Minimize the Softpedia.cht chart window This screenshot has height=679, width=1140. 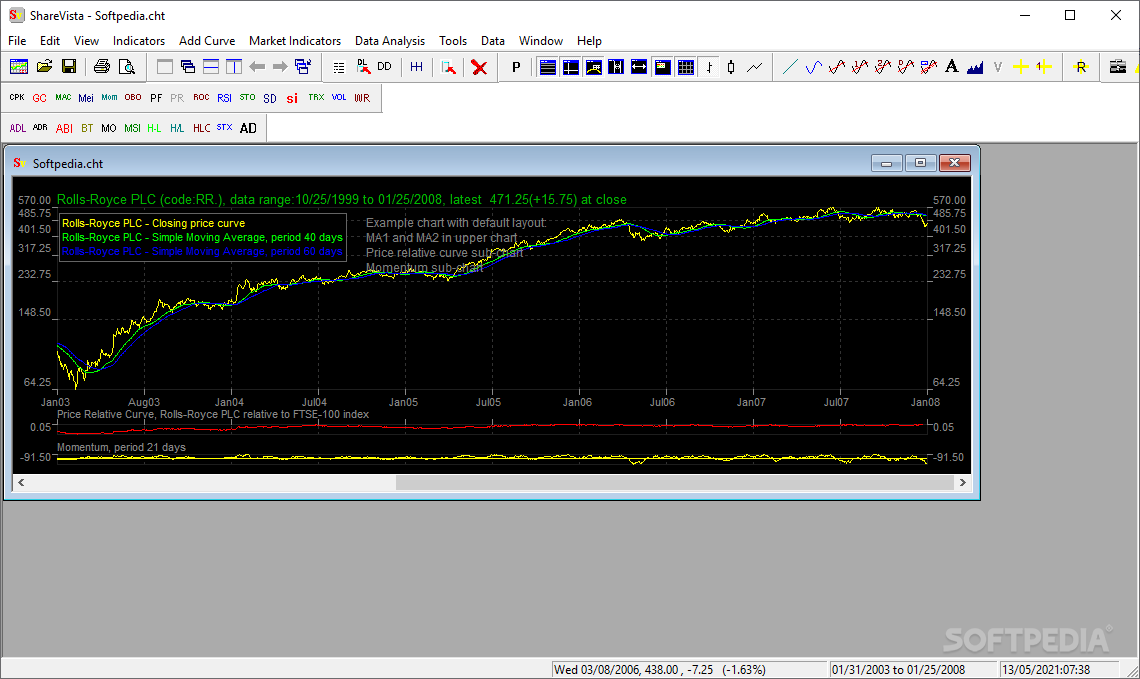(x=886, y=163)
